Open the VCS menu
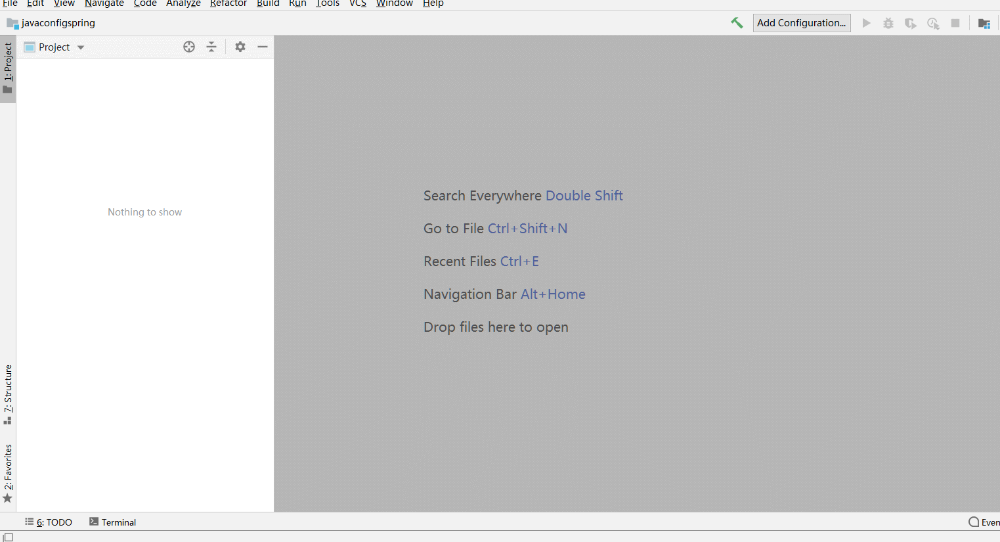 tap(358, 3)
